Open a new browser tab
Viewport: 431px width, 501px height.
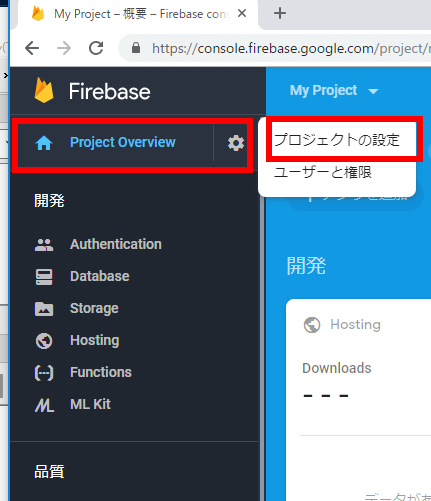(280, 13)
